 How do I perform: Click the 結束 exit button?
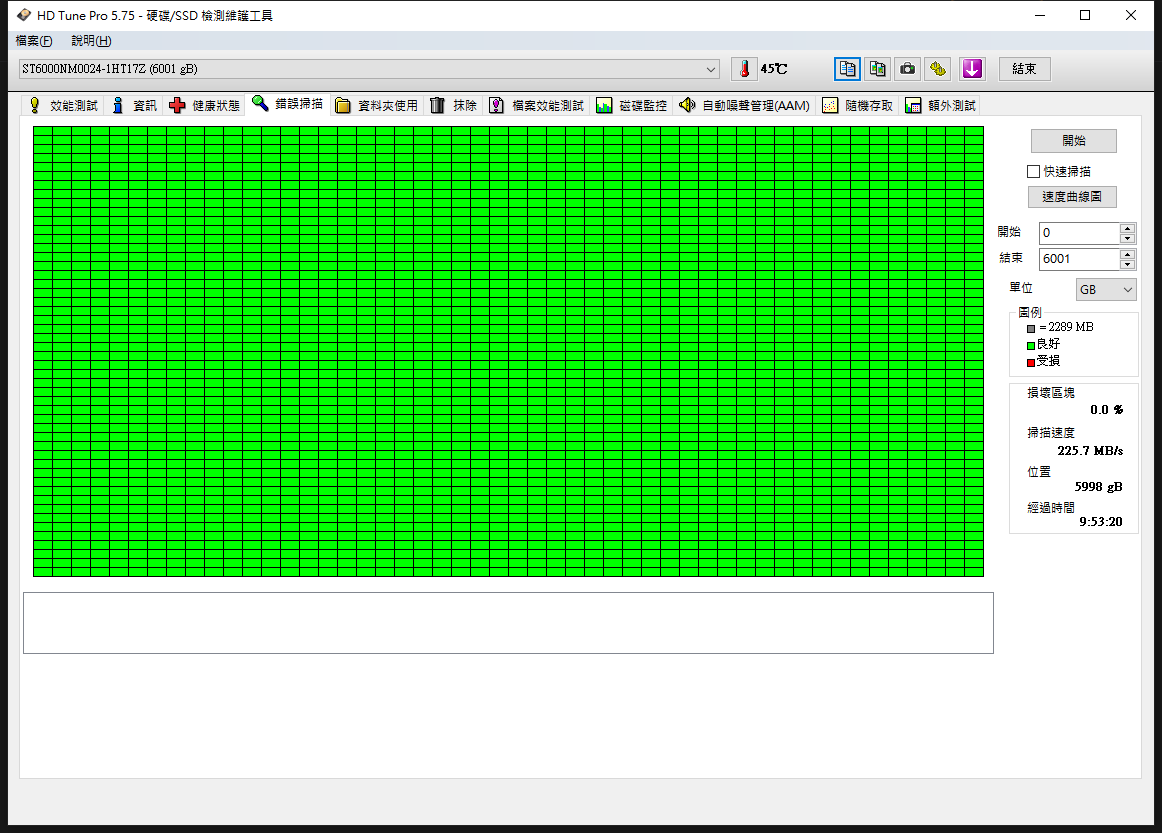click(x=1024, y=69)
